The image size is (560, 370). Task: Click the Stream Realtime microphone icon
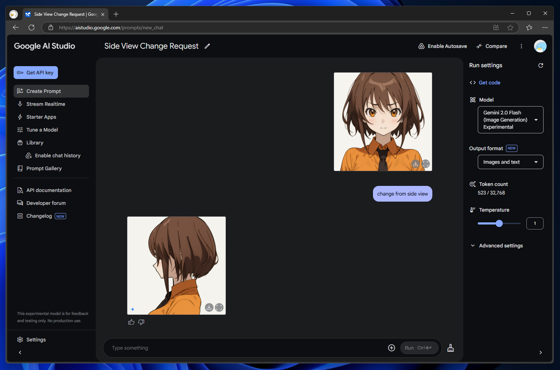point(20,104)
